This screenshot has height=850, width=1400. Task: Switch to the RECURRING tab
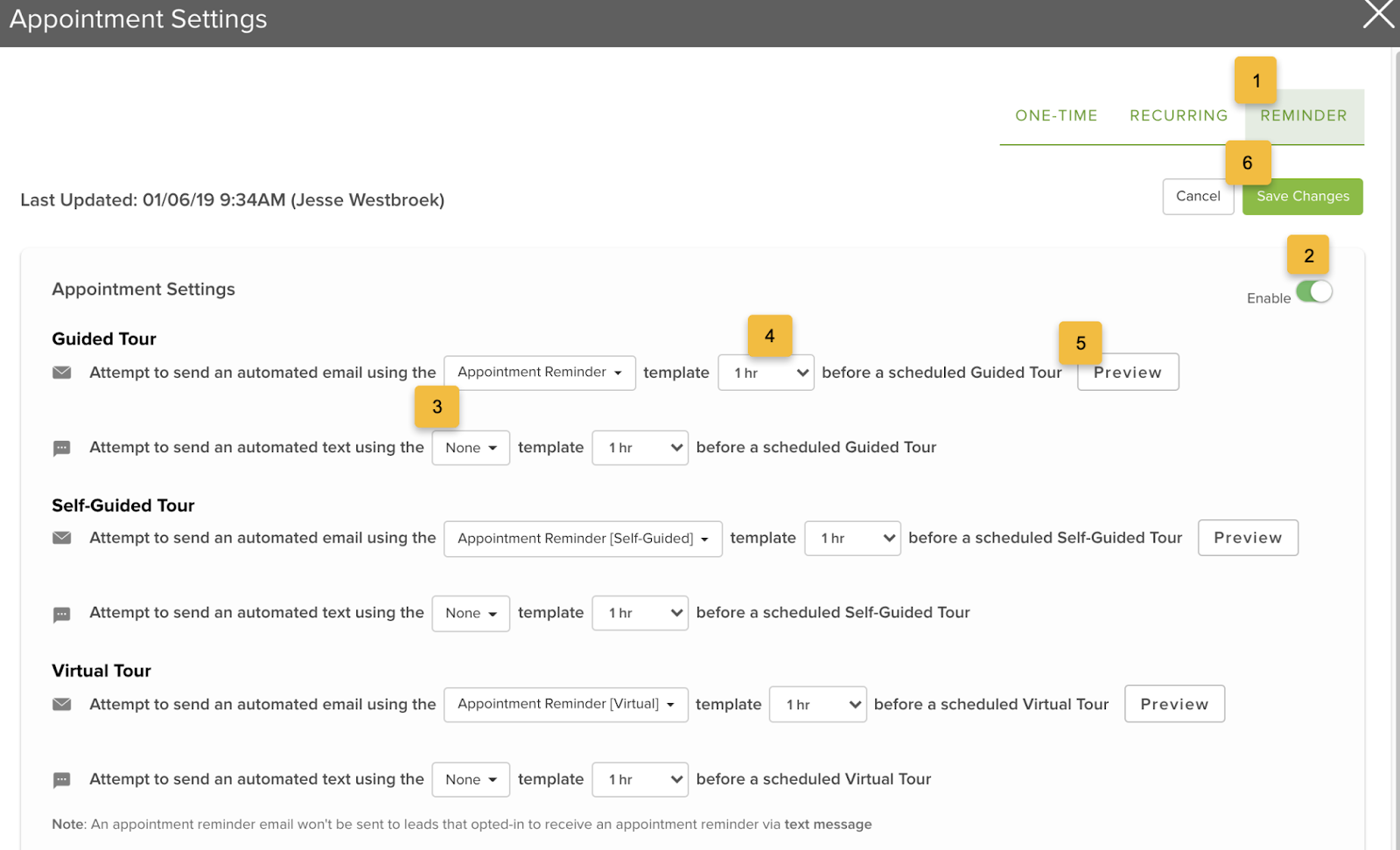[1178, 115]
